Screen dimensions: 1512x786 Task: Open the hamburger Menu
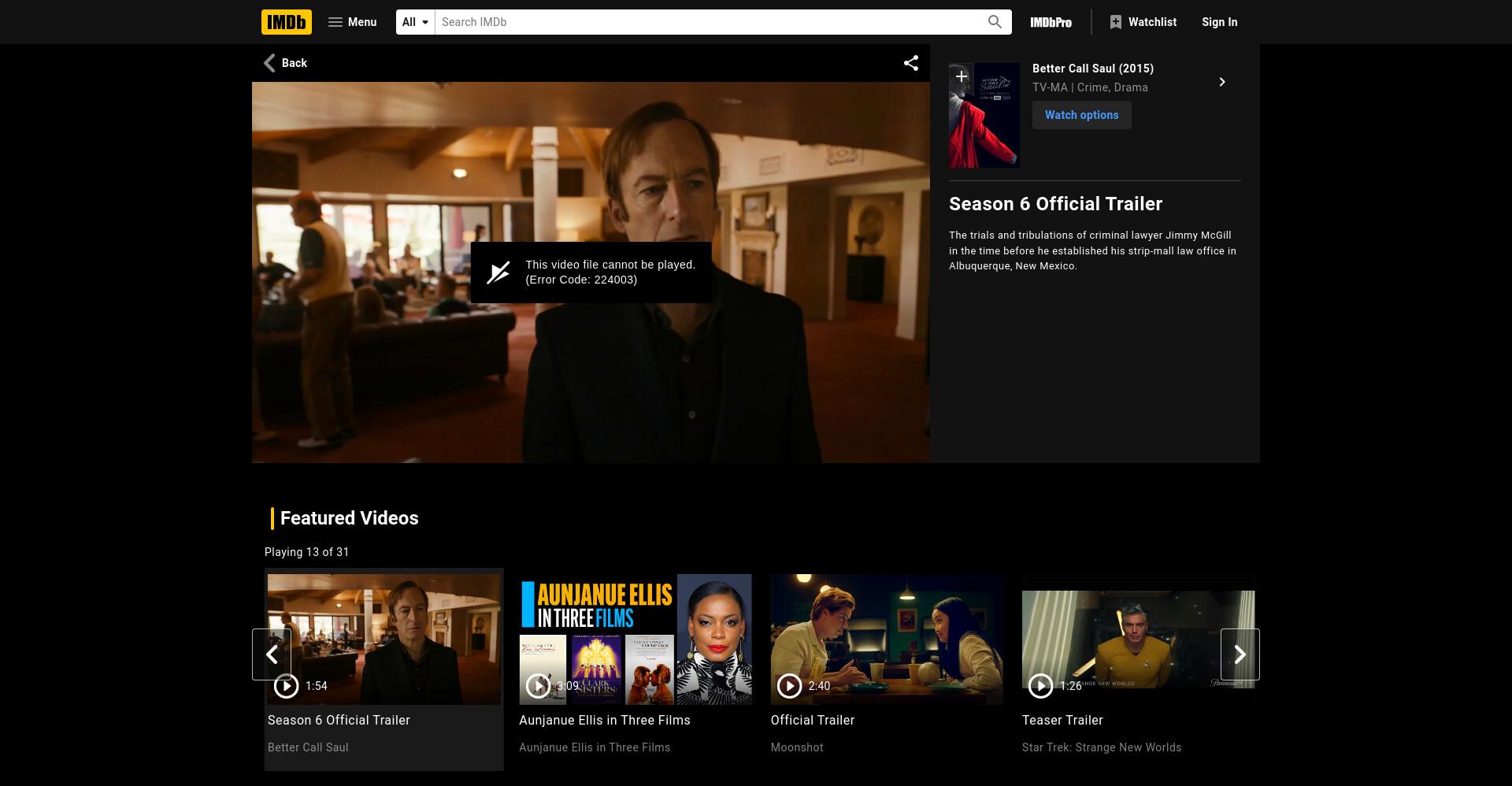pos(352,22)
